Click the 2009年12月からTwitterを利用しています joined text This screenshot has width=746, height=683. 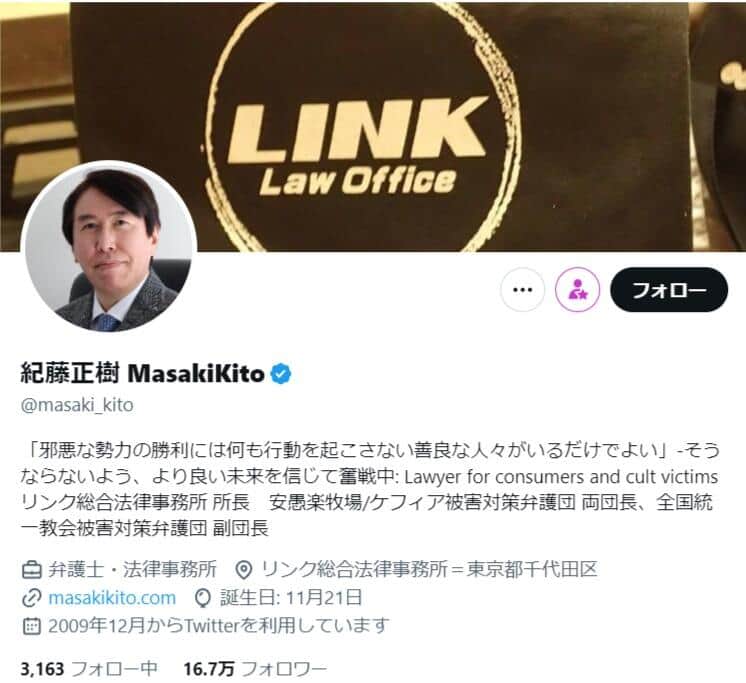219,626
